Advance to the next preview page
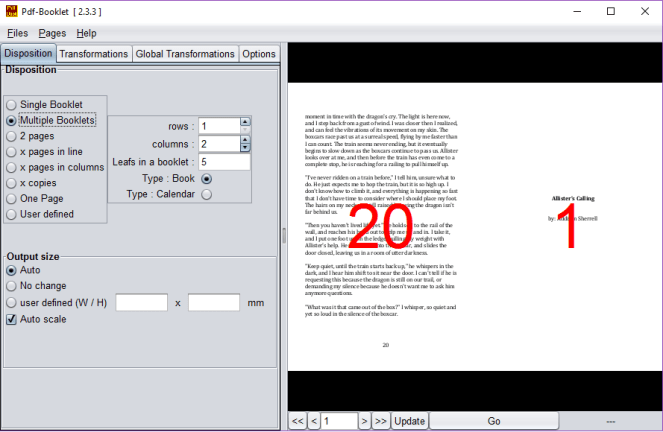Image resolution: width=663 pixels, height=432 pixels. [364, 421]
